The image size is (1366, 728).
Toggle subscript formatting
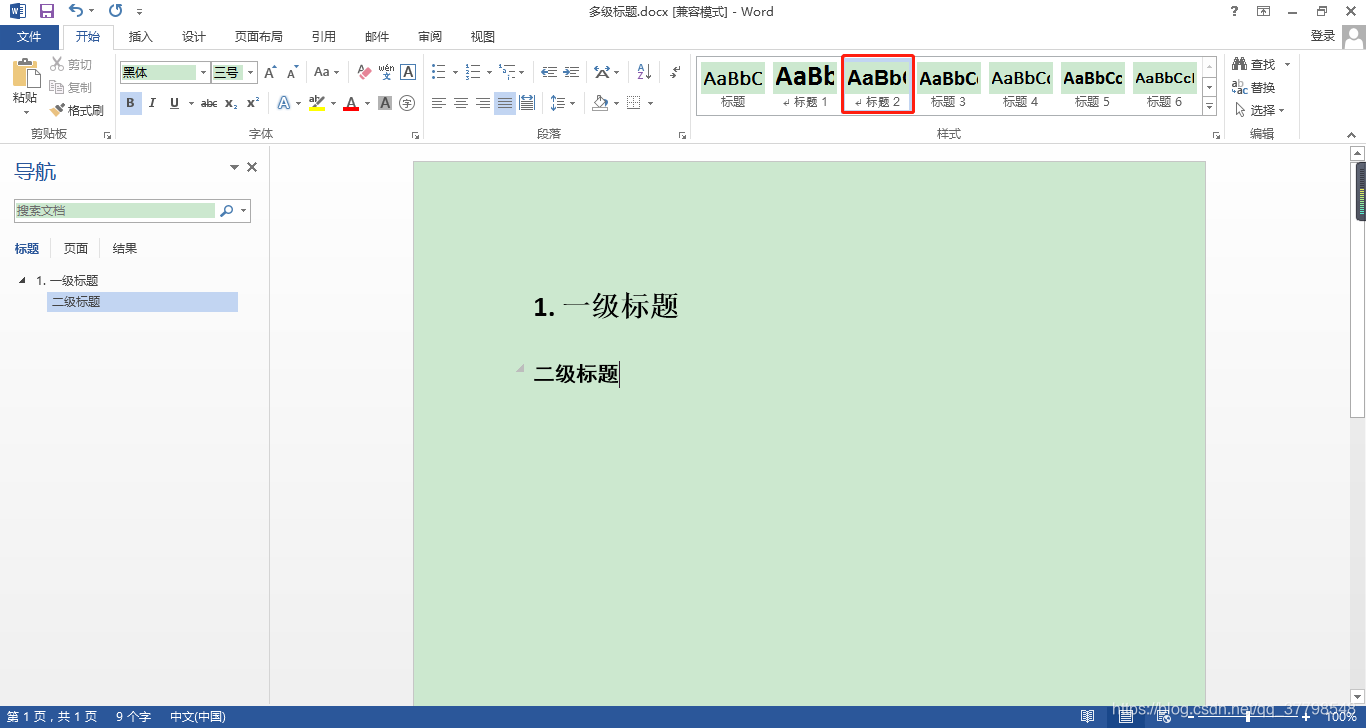point(231,103)
